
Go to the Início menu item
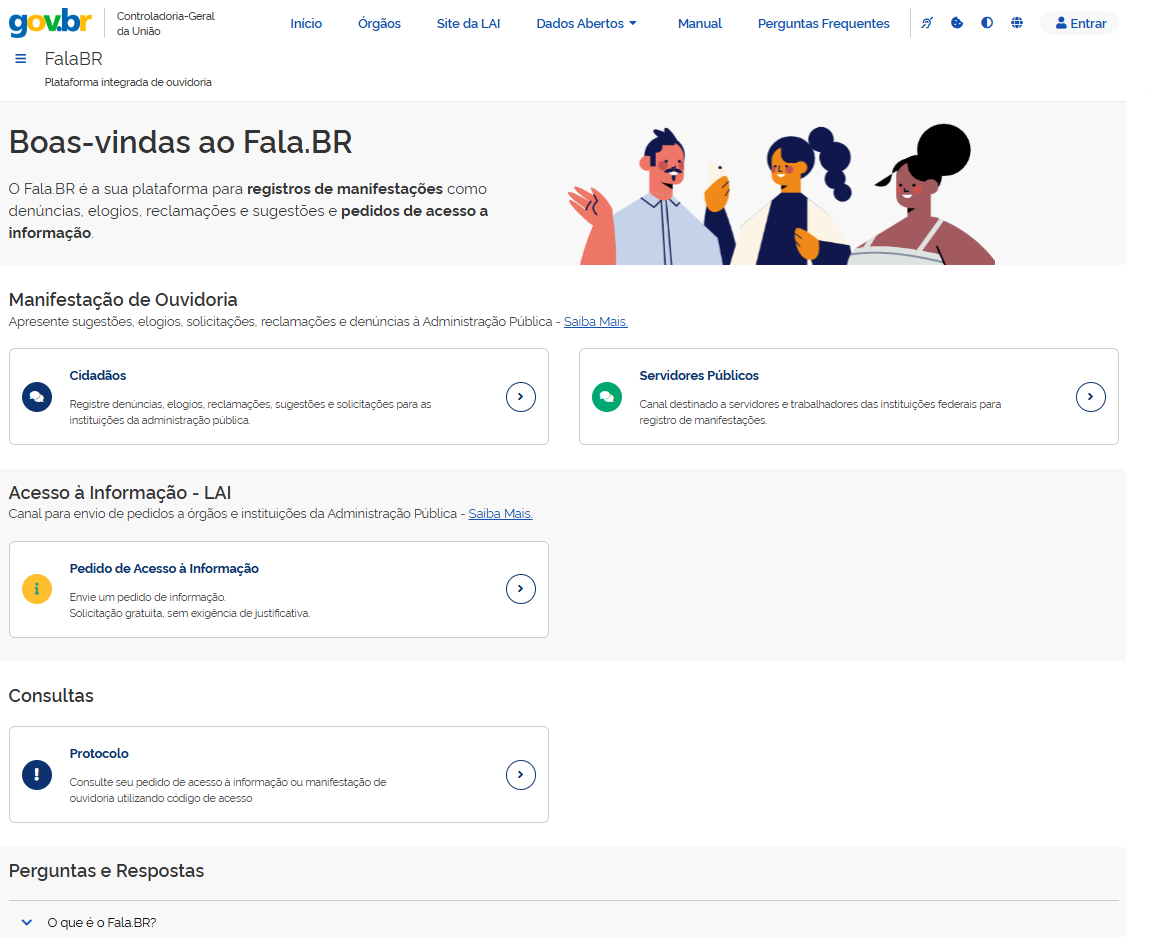306,23
